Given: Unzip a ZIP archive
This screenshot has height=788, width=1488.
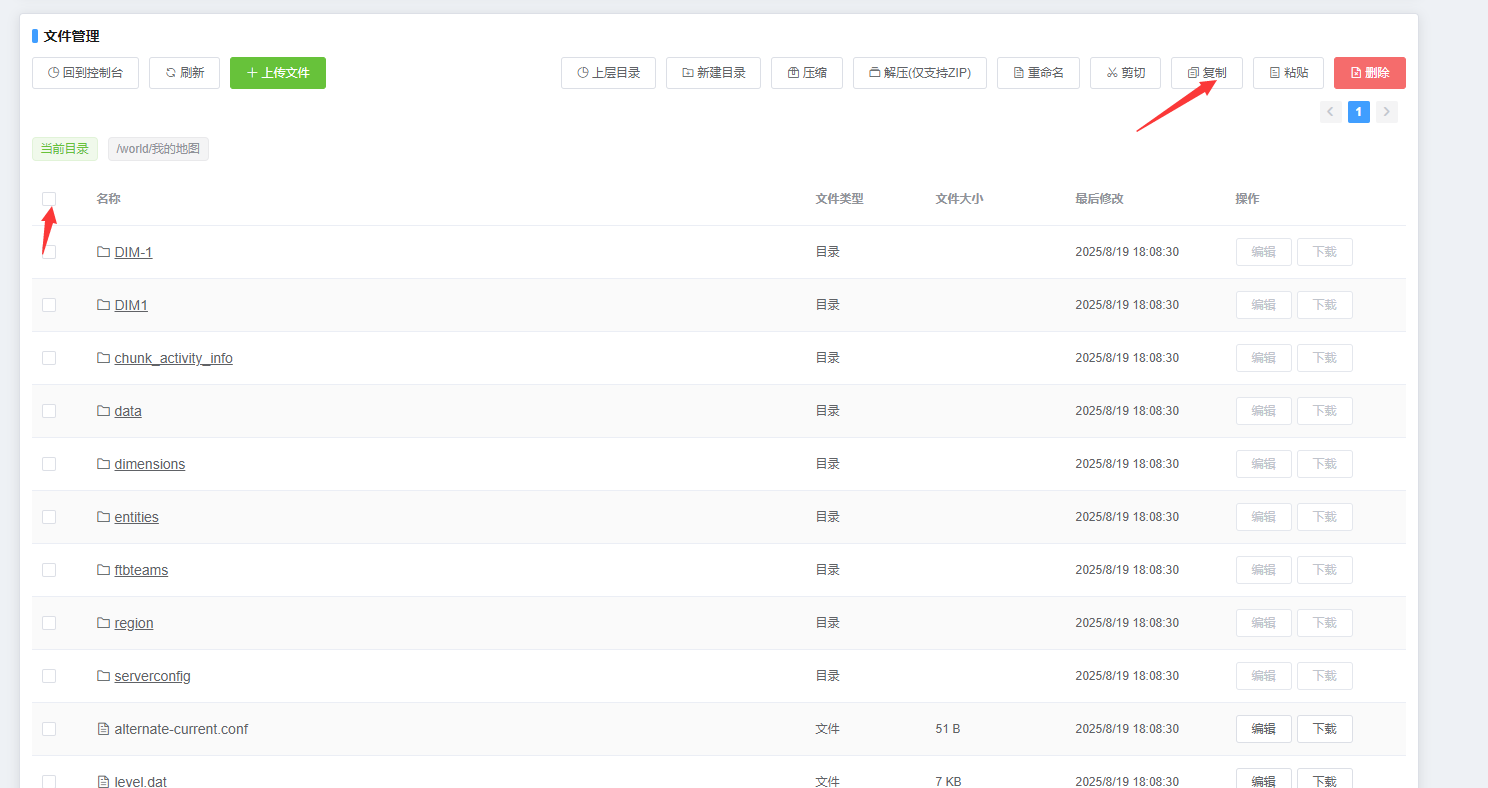Looking at the screenshot, I should coord(919,73).
